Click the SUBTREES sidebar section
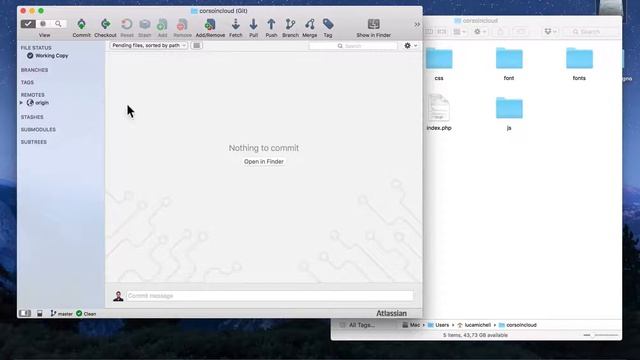 click(x=33, y=142)
